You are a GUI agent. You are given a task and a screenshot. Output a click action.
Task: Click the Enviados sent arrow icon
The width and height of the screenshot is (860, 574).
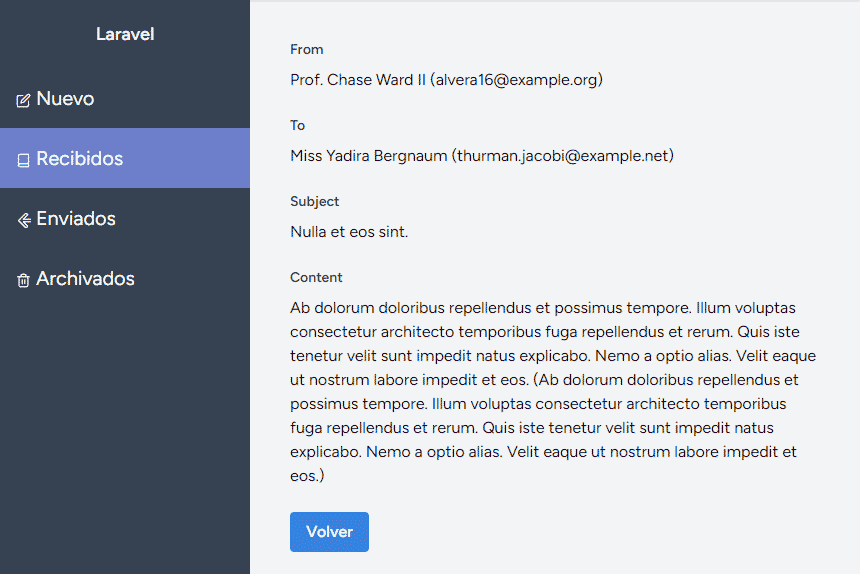tap(23, 220)
